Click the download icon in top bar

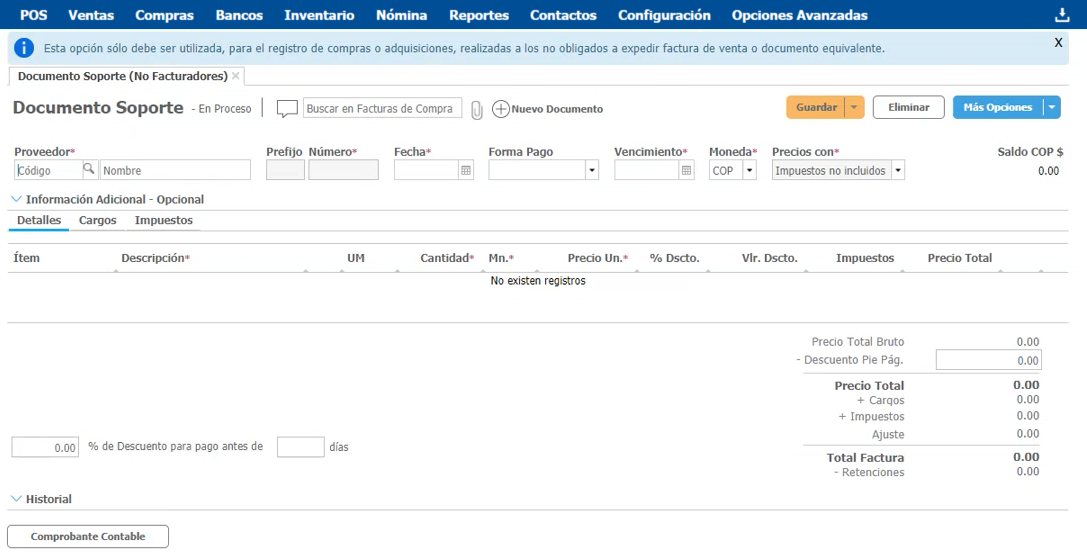pyautogui.click(x=1062, y=15)
